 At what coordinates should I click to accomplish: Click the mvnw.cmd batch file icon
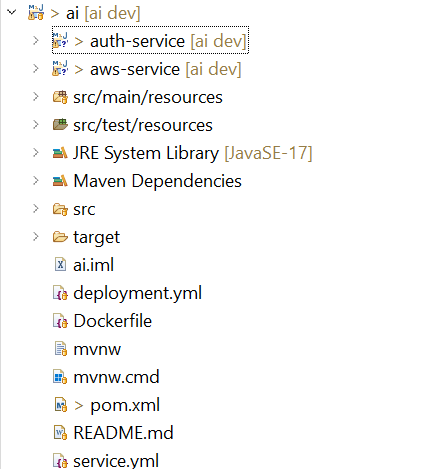point(60,377)
